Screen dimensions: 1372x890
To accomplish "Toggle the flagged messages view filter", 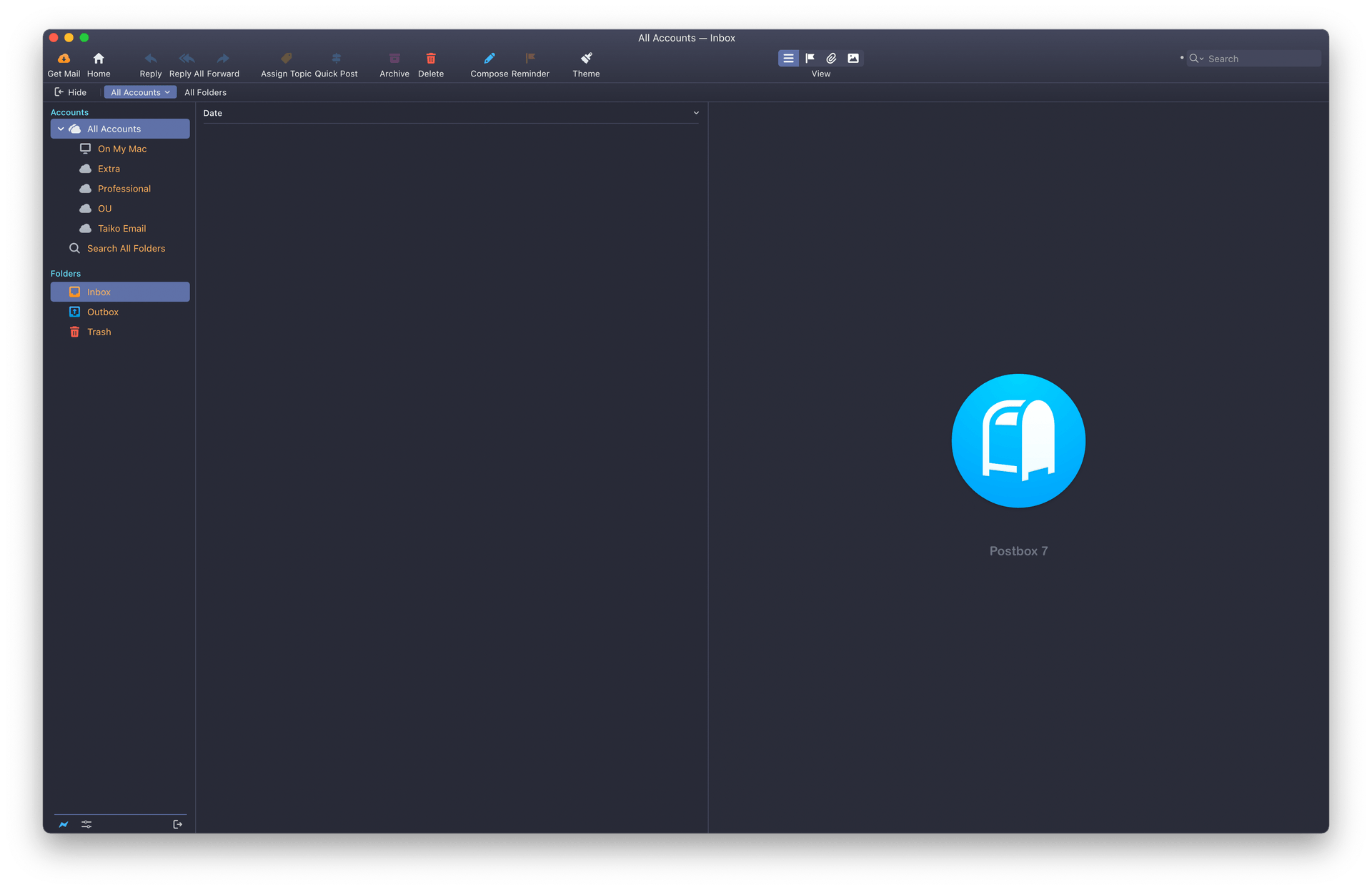I will pos(810,58).
